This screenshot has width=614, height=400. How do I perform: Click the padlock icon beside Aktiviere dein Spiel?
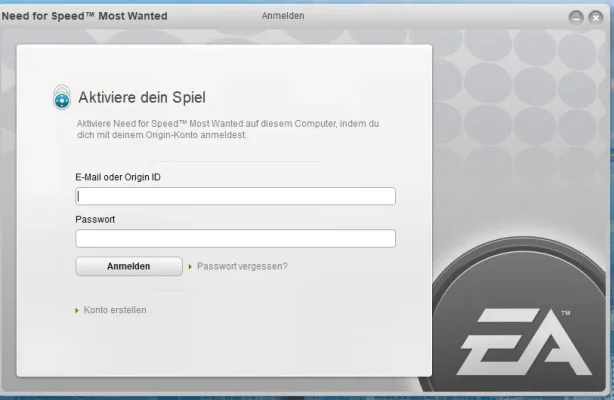point(62,97)
